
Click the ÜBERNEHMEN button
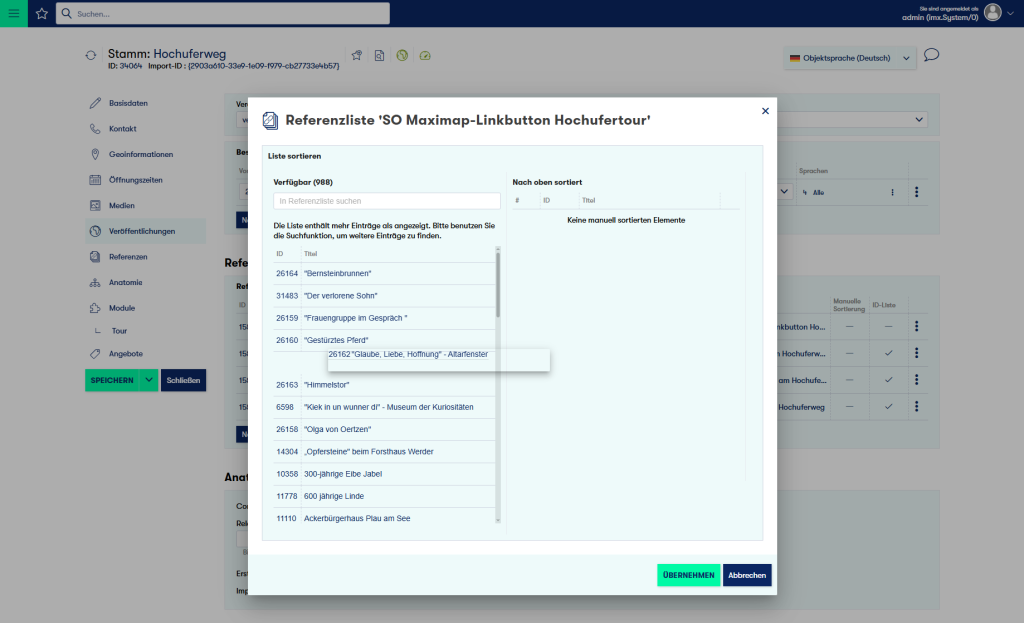688,575
